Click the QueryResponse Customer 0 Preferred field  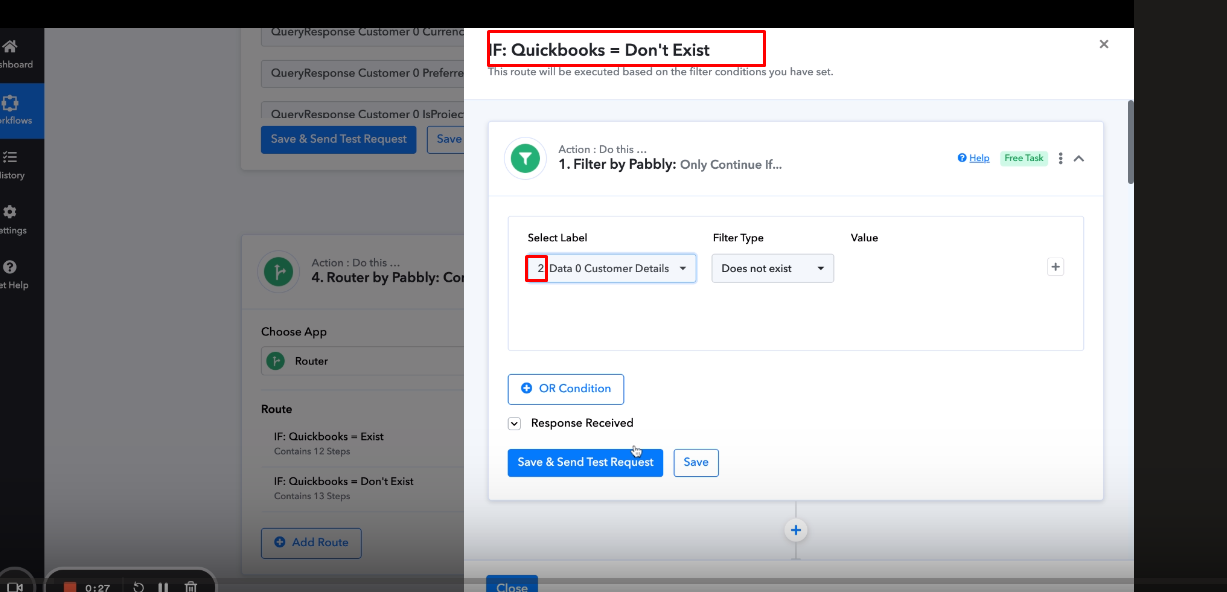pos(362,73)
